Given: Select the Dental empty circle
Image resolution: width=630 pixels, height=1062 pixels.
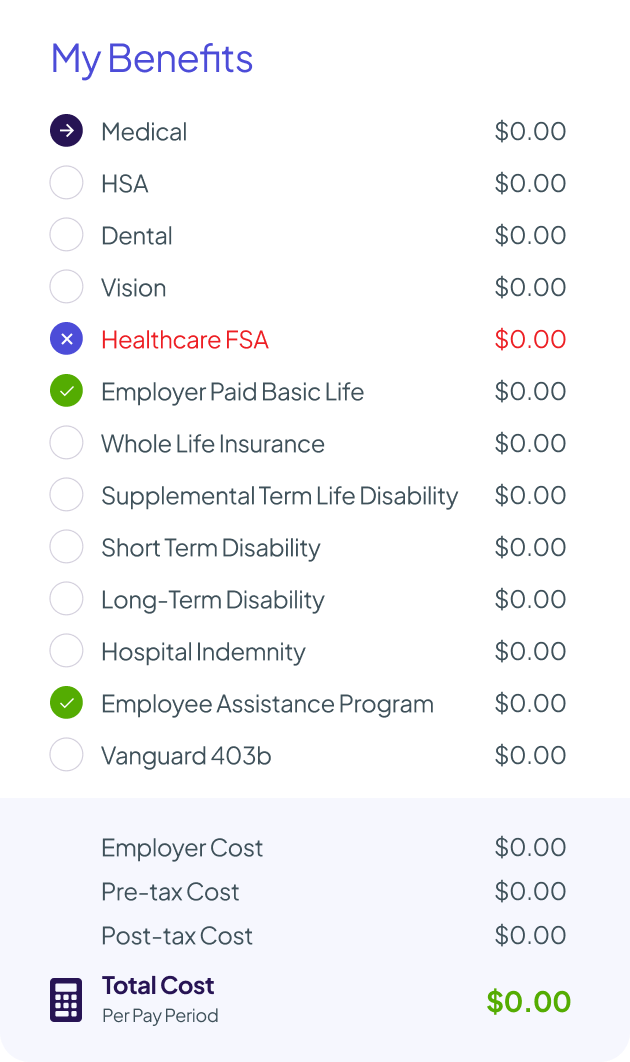Looking at the screenshot, I should pyautogui.click(x=66, y=235).
